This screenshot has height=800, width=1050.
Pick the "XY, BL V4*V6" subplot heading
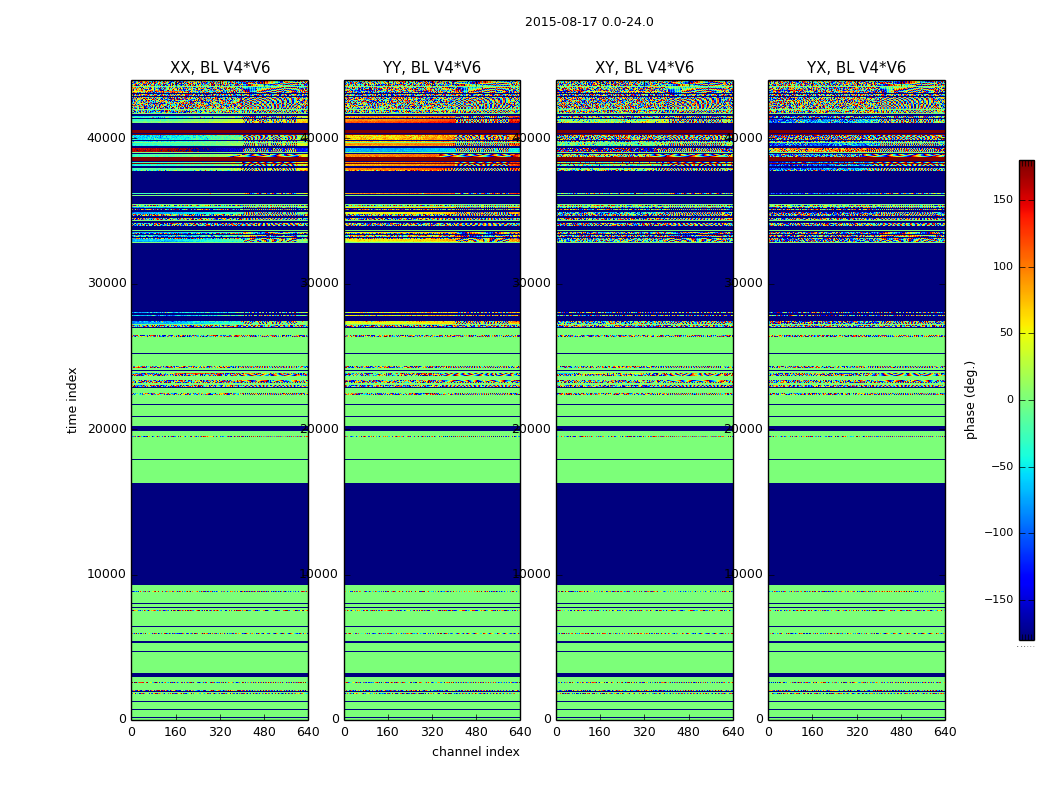click(x=644, y=68)
